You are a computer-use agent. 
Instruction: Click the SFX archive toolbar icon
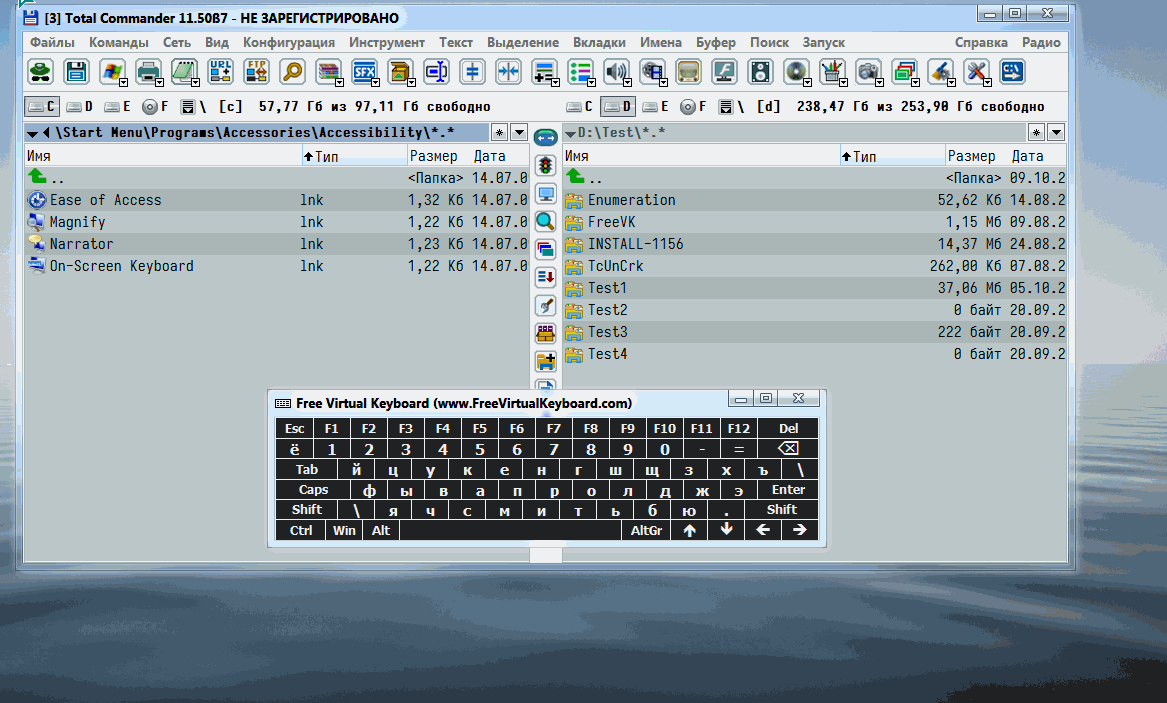[364, 71]
